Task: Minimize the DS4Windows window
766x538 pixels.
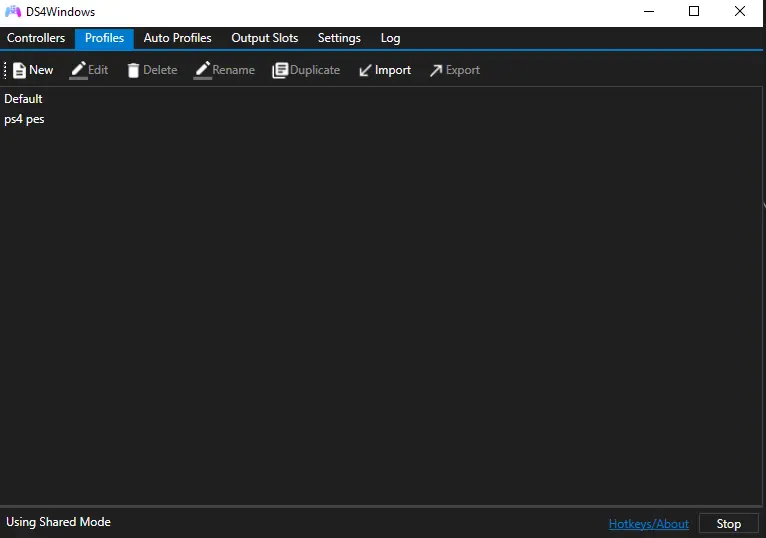Action: (649, 11)
